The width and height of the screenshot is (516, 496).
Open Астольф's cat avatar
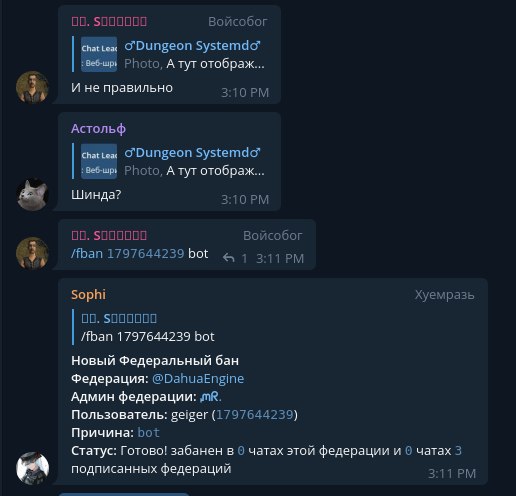pyautogui.click(x=32, y=194)
